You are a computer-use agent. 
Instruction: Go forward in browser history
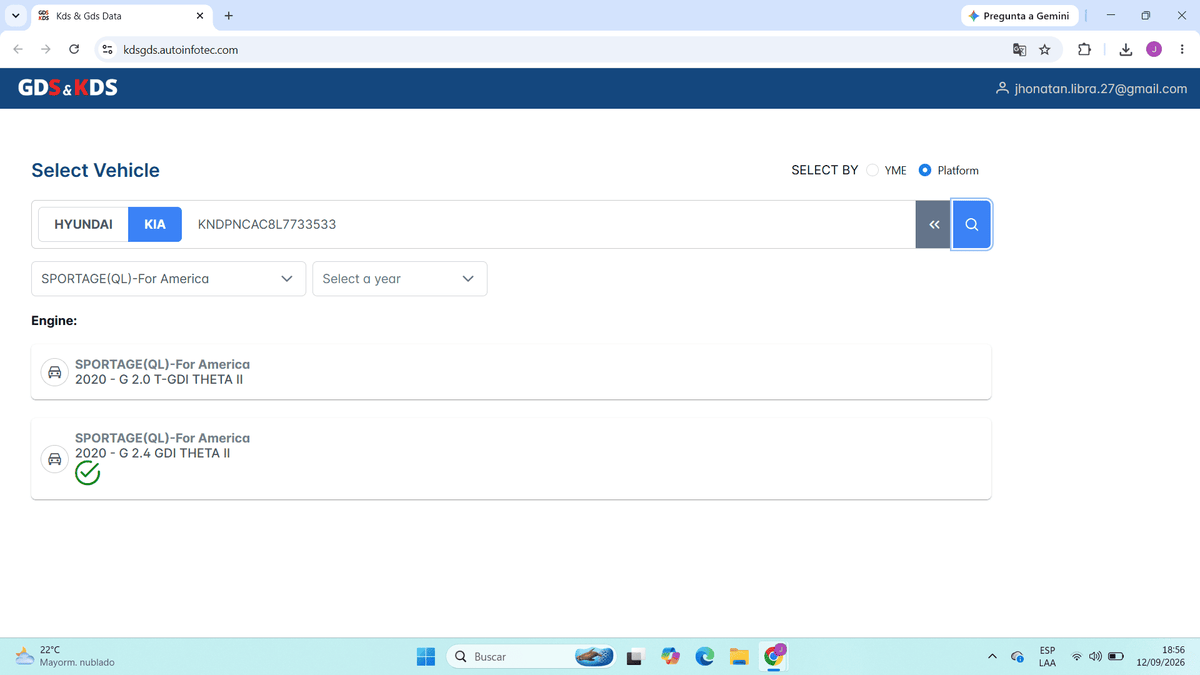click(x=46, y=49)
